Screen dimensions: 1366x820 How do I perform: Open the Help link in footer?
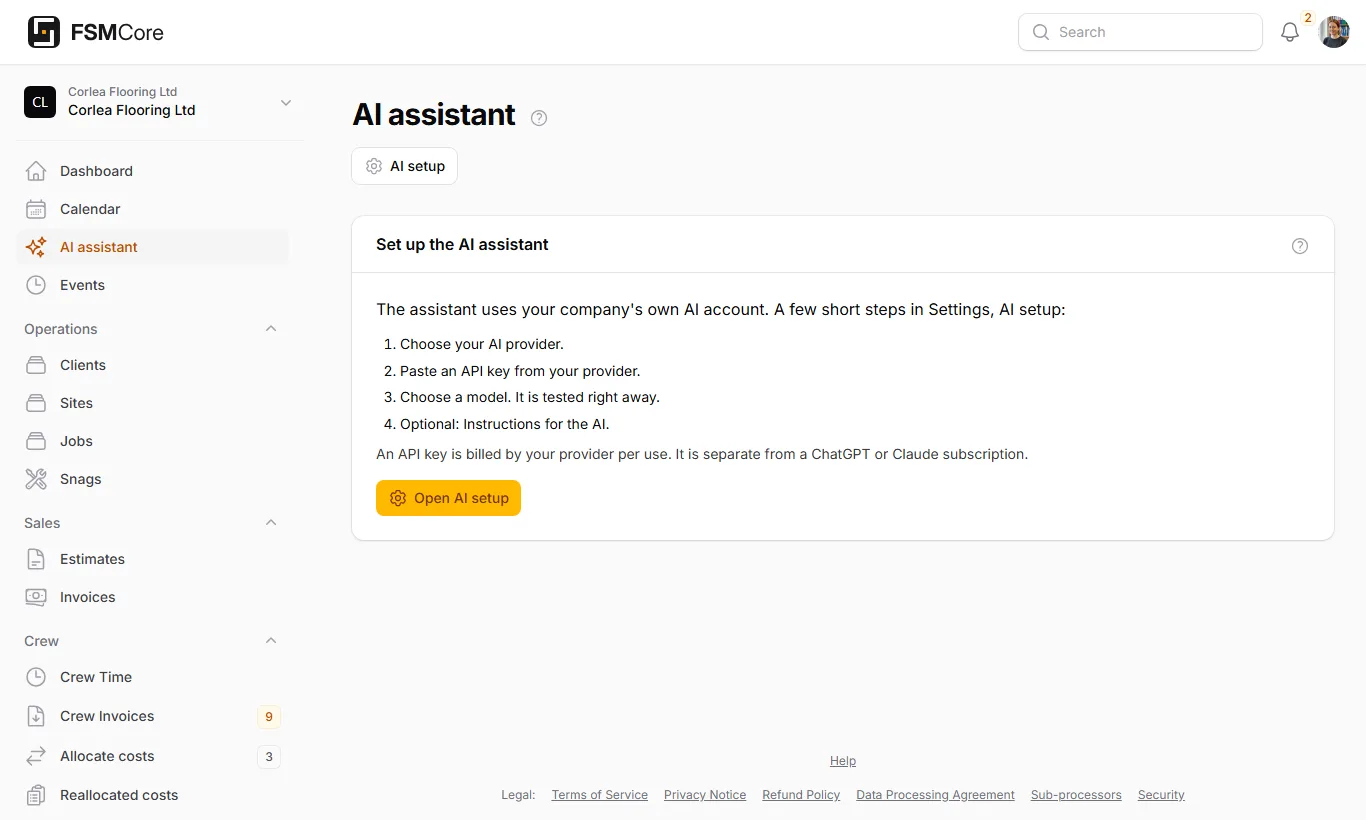point(843,761)
